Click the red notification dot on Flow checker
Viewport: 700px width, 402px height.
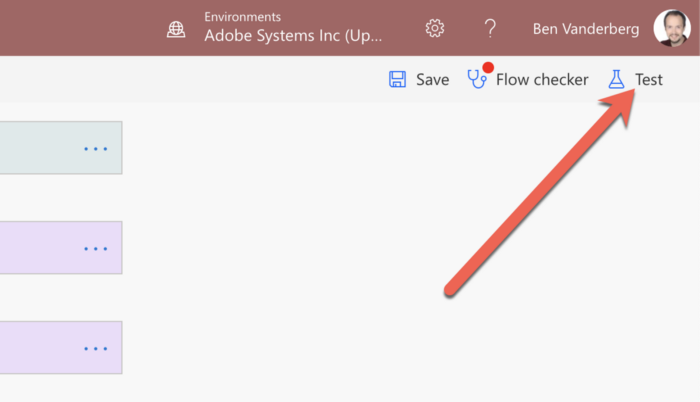coord(488,68)
